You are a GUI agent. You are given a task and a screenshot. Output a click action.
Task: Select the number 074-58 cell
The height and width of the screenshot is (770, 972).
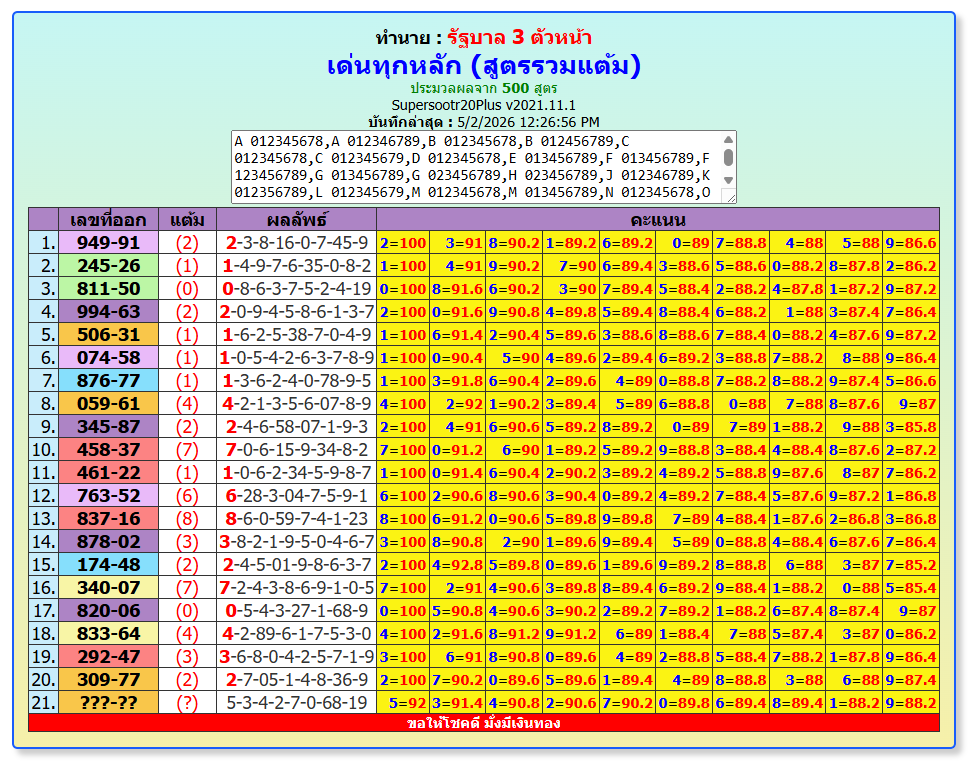(x=108, y=357)
